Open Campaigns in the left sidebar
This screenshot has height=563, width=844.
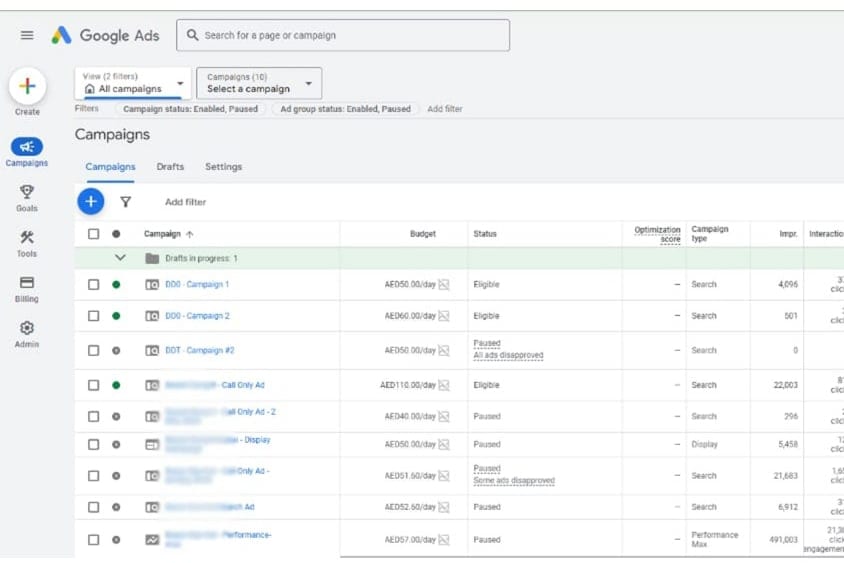[27, 152]
